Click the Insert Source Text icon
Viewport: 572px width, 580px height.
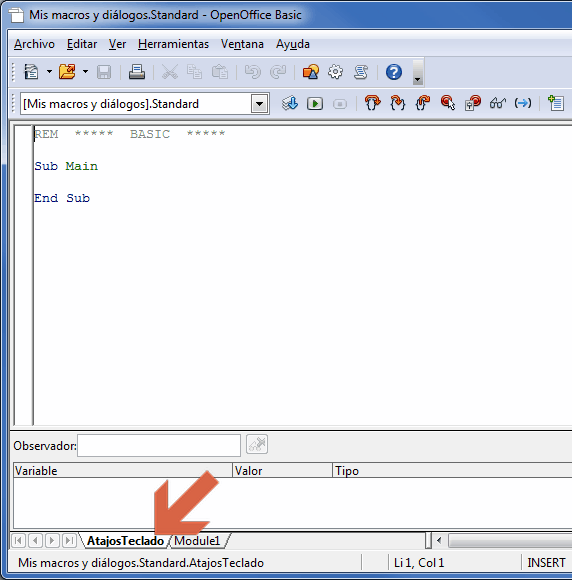[556, 103]
